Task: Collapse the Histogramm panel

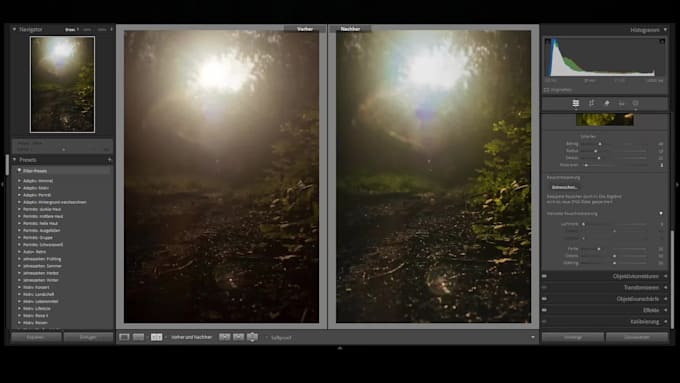Action: point(665,30)
